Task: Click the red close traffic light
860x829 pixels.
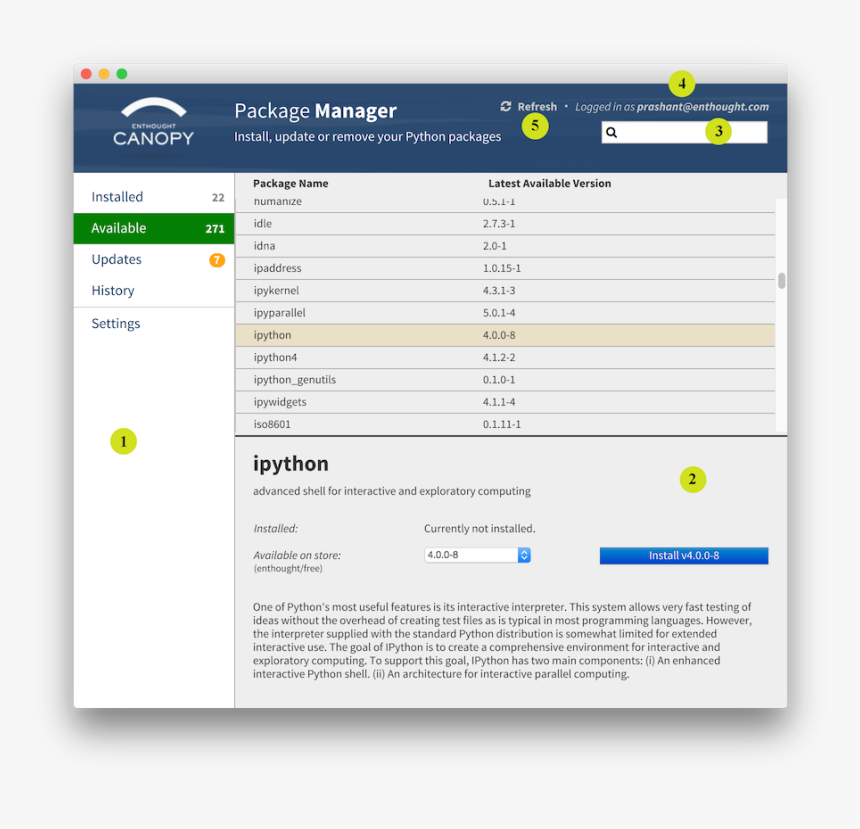Action: pos(86,73)
